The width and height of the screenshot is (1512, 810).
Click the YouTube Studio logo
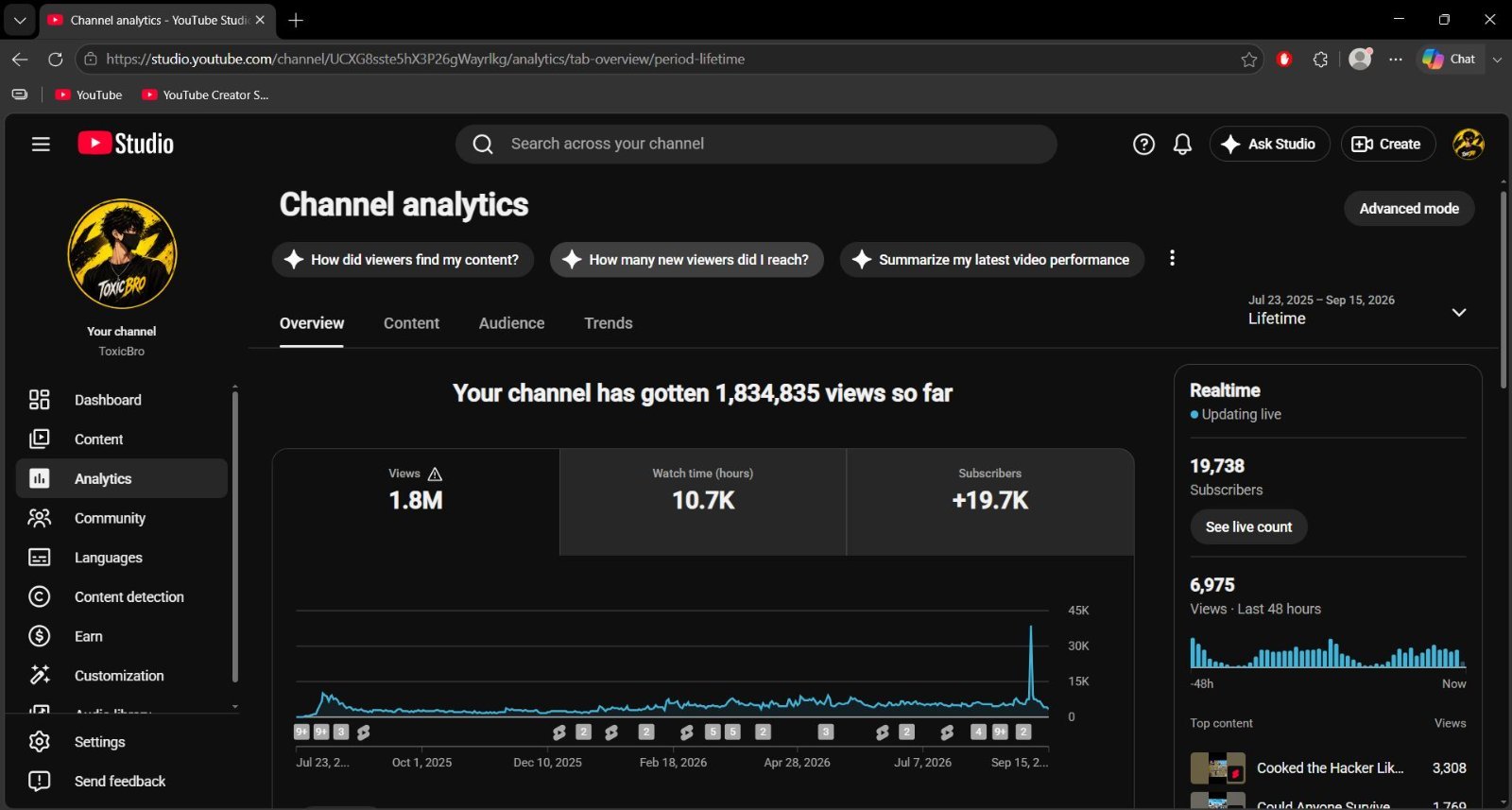[126, 144]
